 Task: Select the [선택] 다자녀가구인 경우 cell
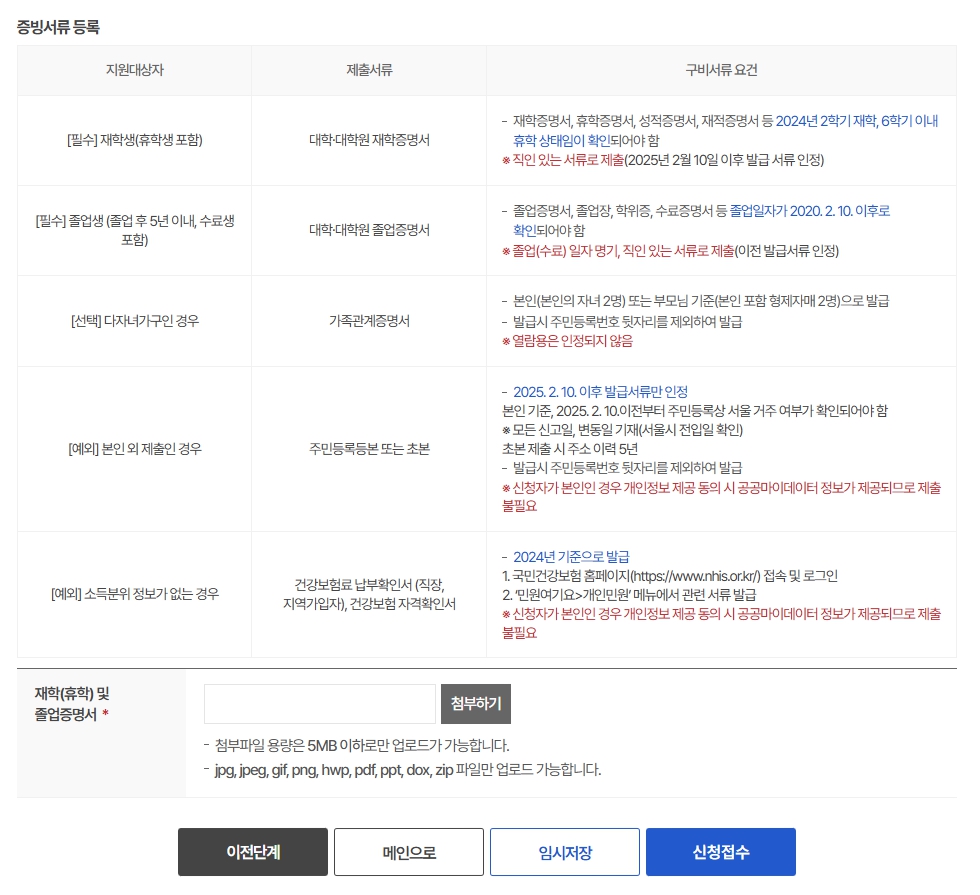coord(134,321)
